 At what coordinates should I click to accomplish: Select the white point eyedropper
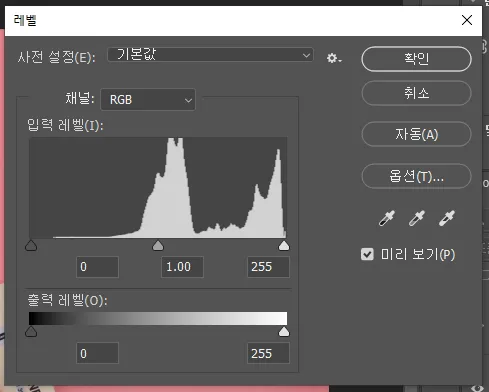[447, 218]
